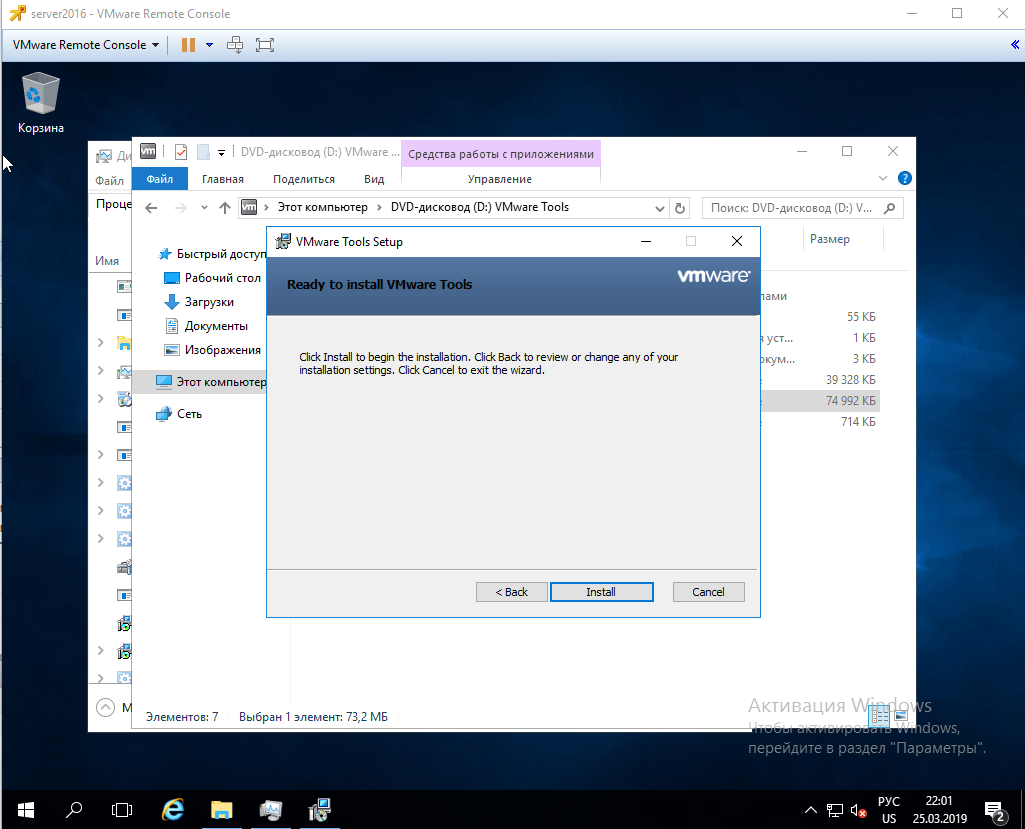Open the Файл tab in Explorer
The width and height of the screenshot is (1025, 829).
pyautogui.click(x=160, y=179)
